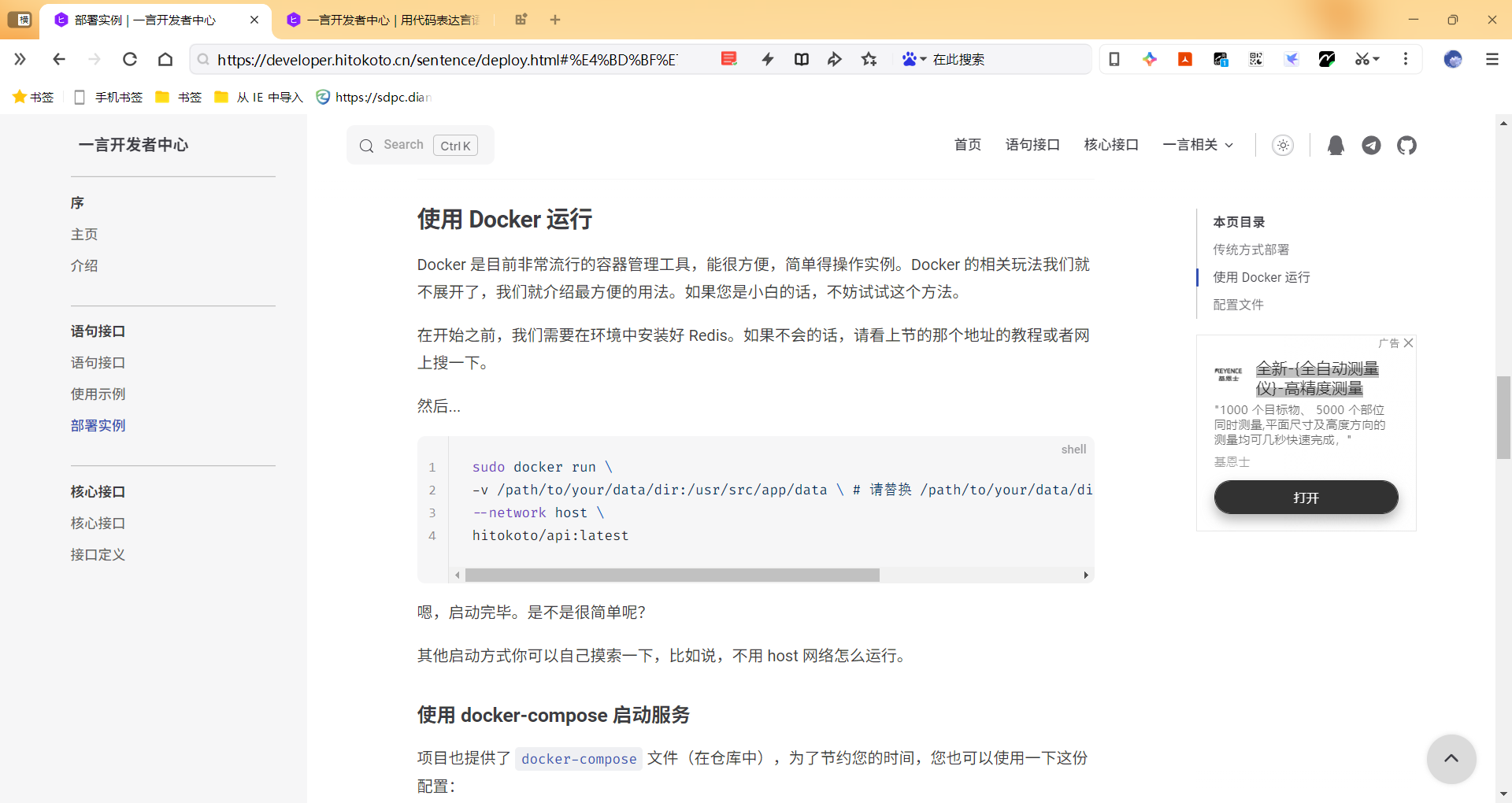
Task: Go back with the browser Back arrow
Action: coord(59,59)
